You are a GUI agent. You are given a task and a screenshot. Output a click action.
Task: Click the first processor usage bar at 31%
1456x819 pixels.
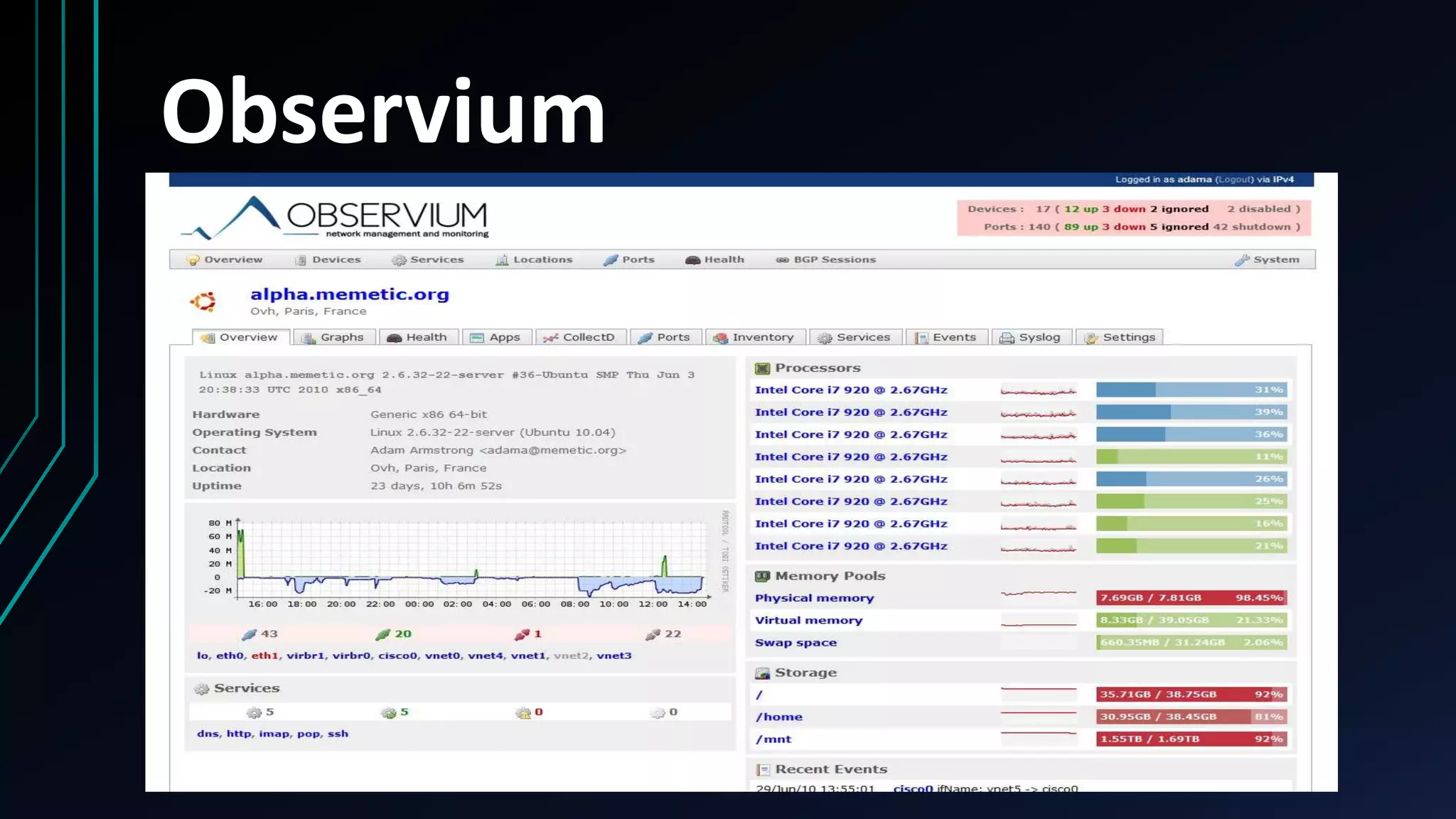[x=1192, y=390]
